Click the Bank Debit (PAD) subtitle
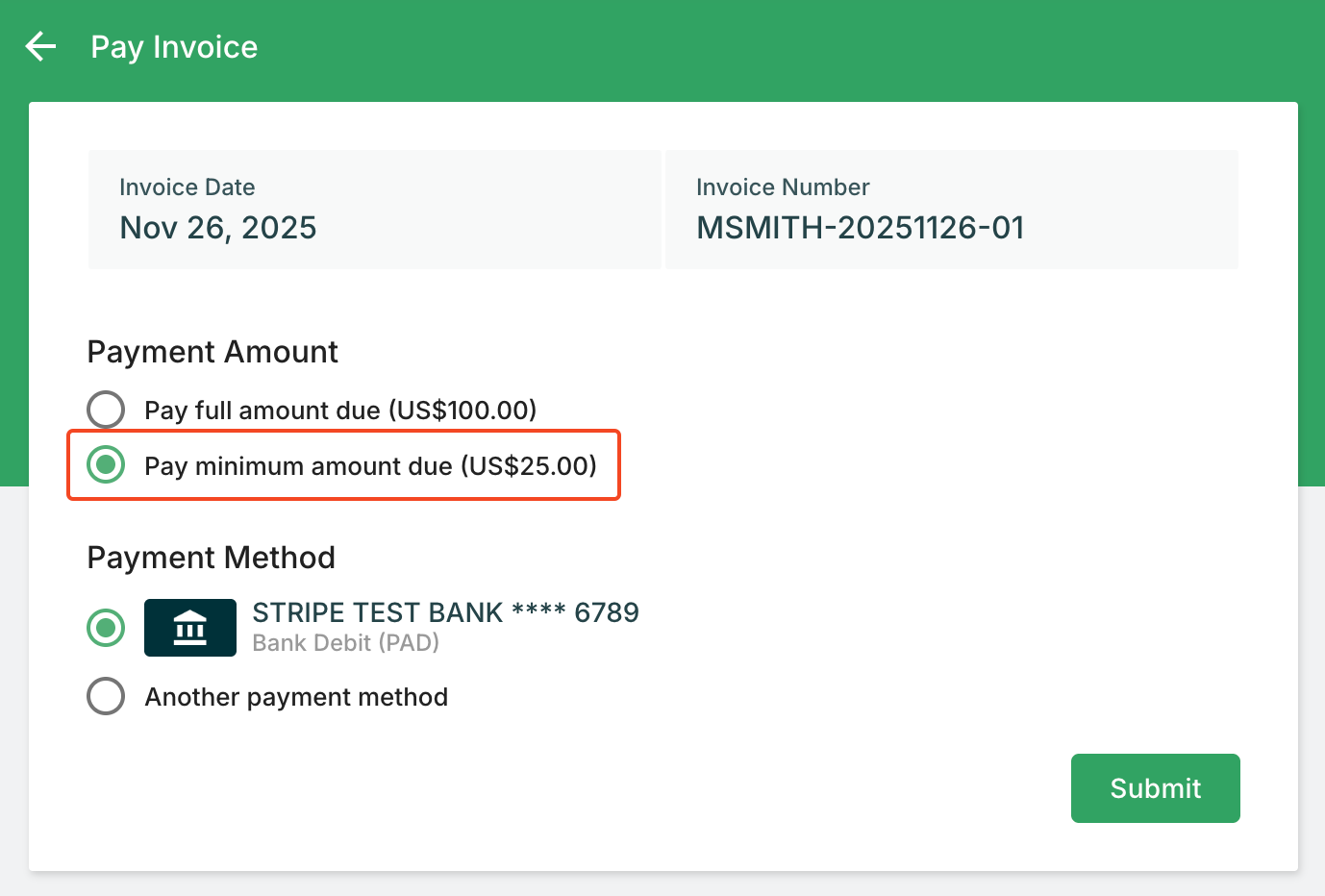 click(345, 643)
